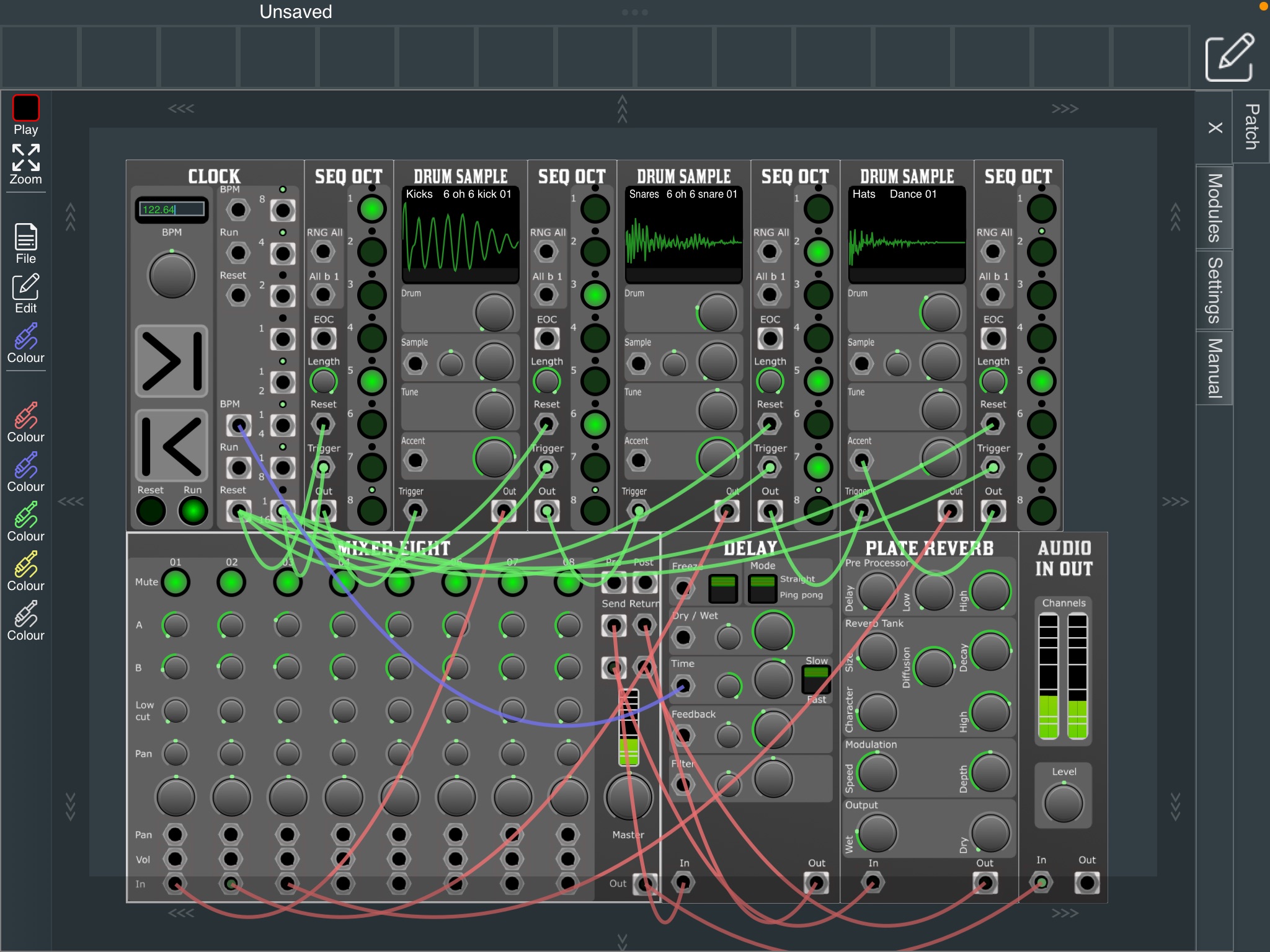
Task: Click the Unsaved patch title
Action: (296, 12)
